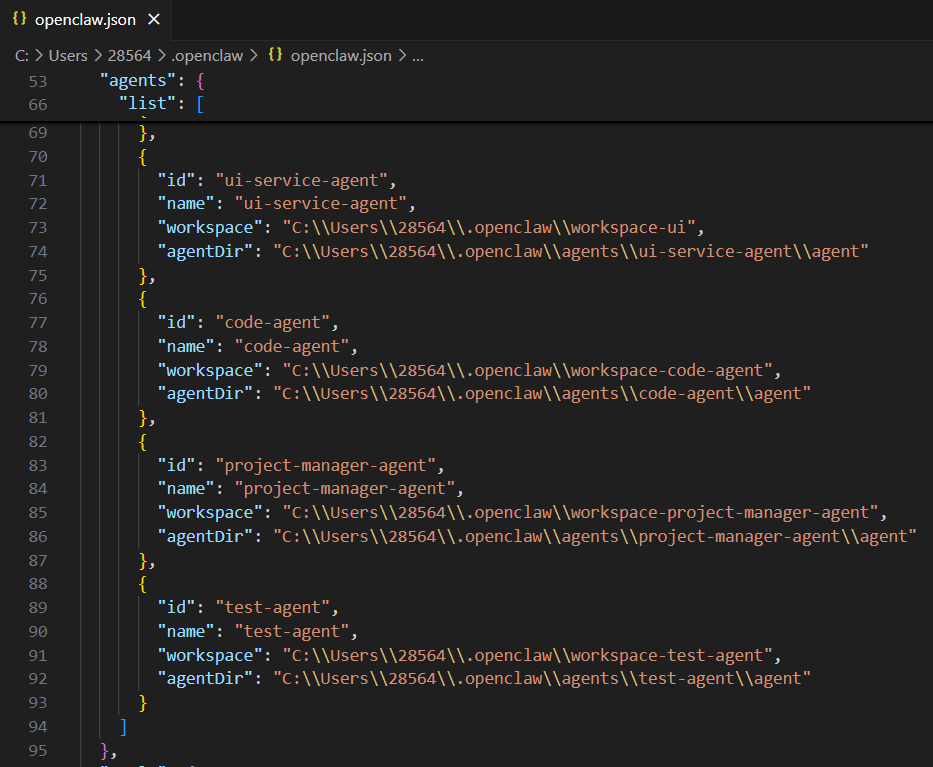Image resolution: width=933 pixels, height=767 pixels.
Task: Click the "project-manager-agent" name value
Action: pyautogui.click(x=345, y=489)
